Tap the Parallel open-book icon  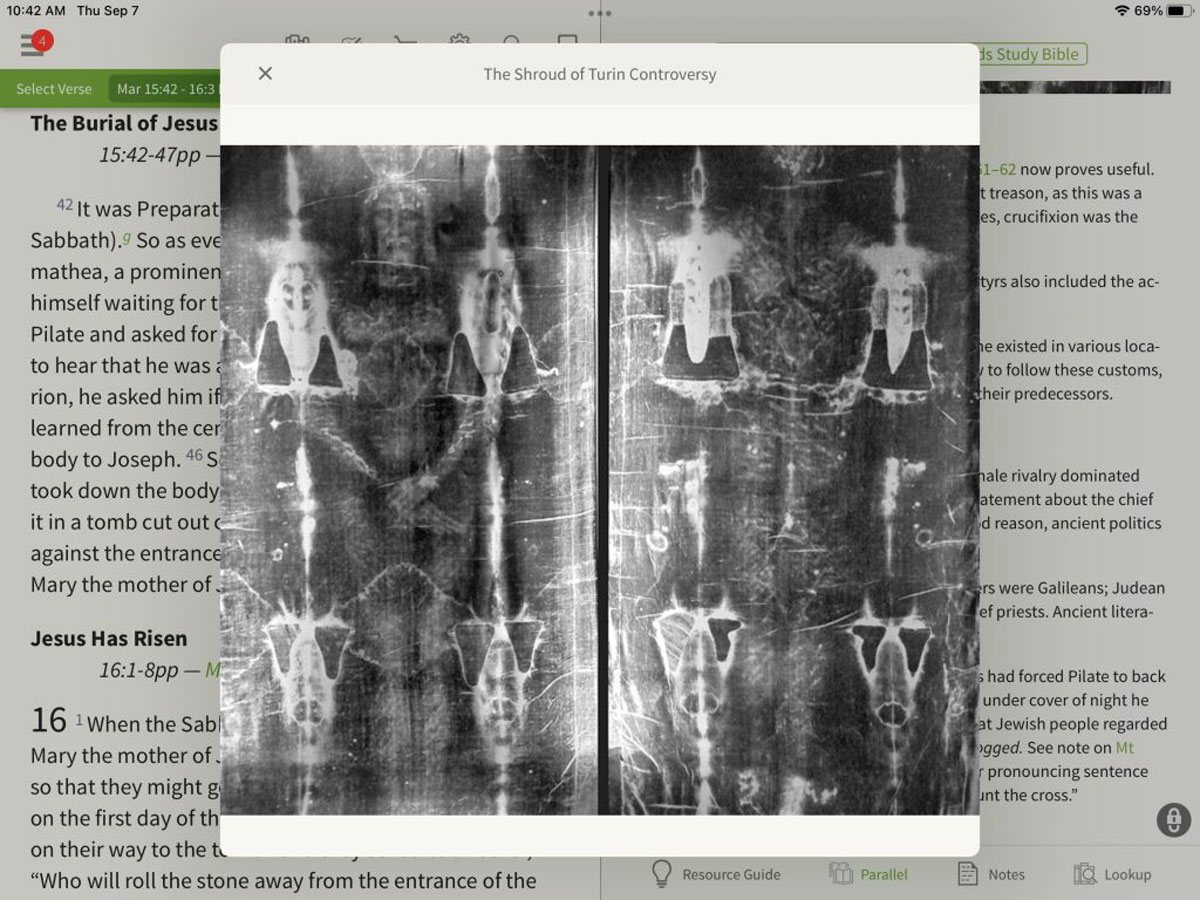tap(840, 873)
